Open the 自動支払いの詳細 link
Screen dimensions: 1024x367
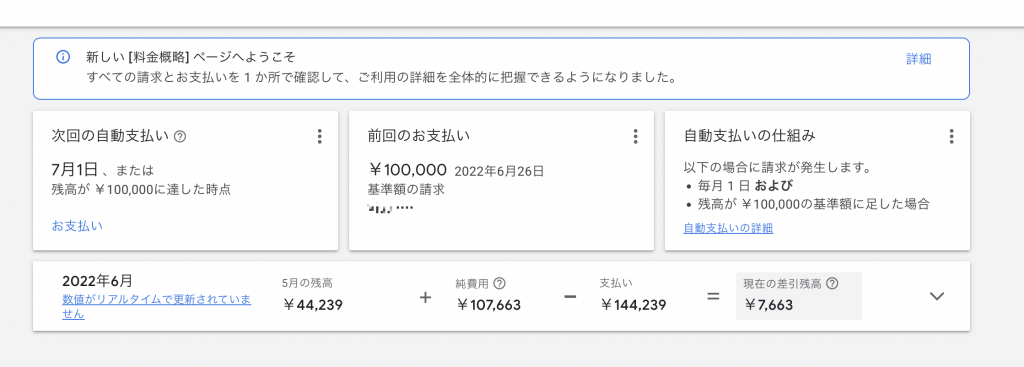[x=728, y=229]
